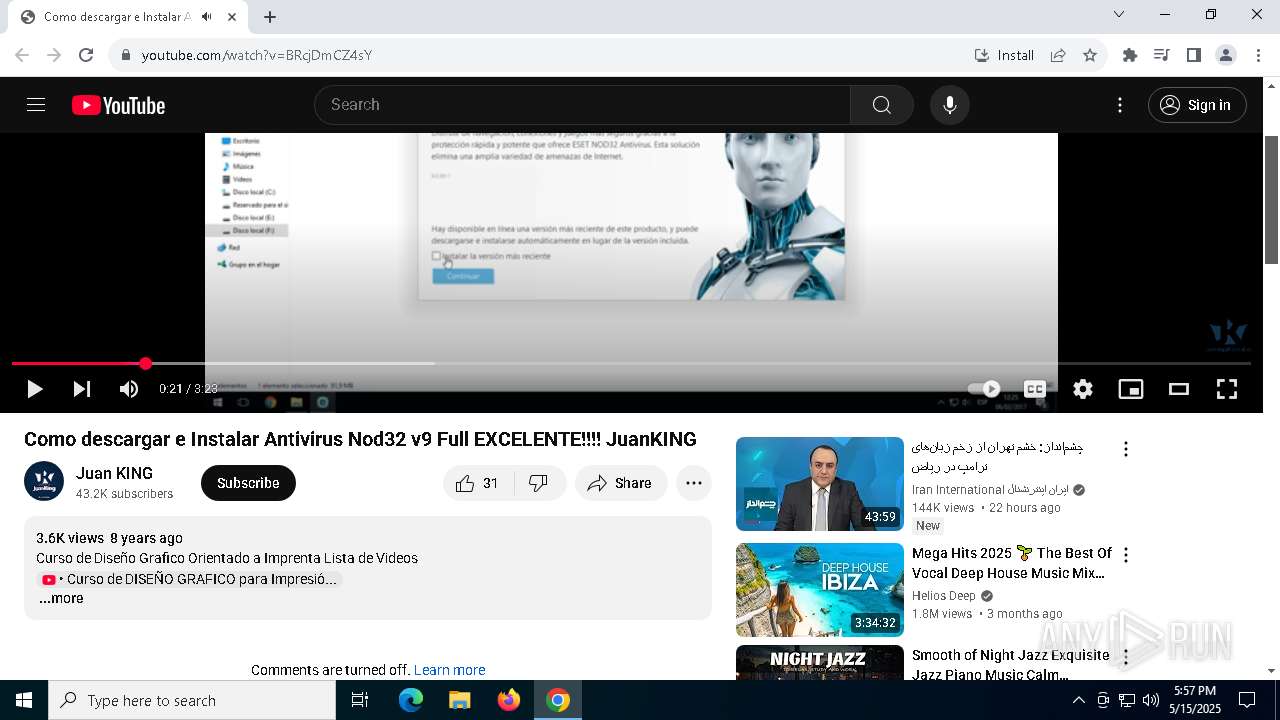Sign in to YouTube
The image size is (1280, 720).
1197,105
